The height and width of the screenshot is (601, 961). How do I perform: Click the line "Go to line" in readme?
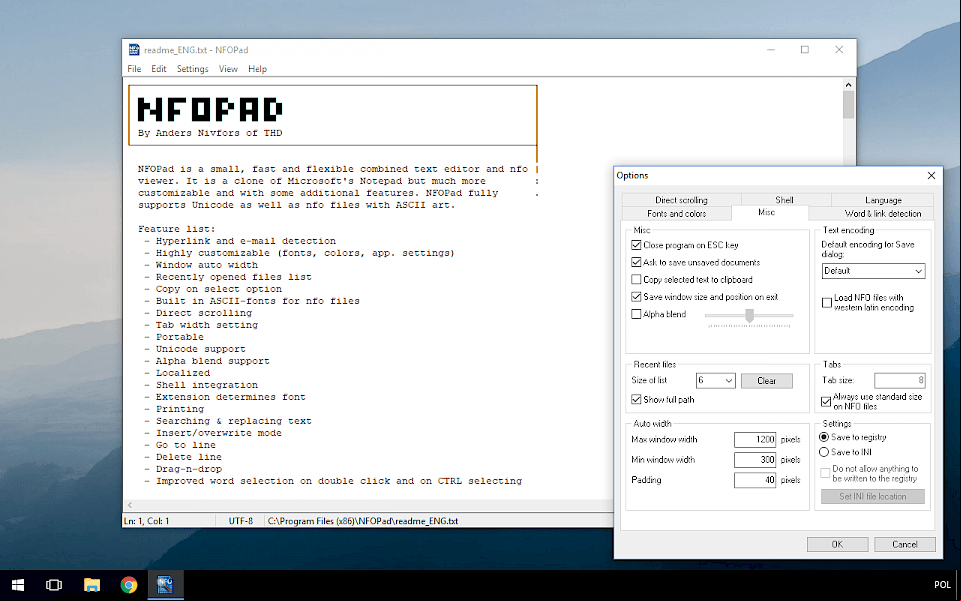186,445
